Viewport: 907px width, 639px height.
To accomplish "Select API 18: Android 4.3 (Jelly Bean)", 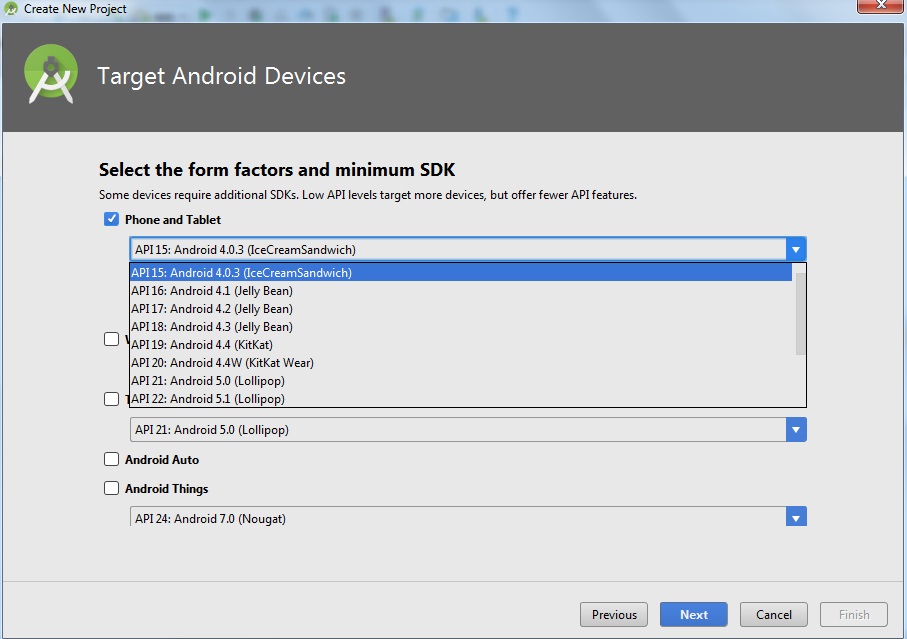I will [460, 326].
